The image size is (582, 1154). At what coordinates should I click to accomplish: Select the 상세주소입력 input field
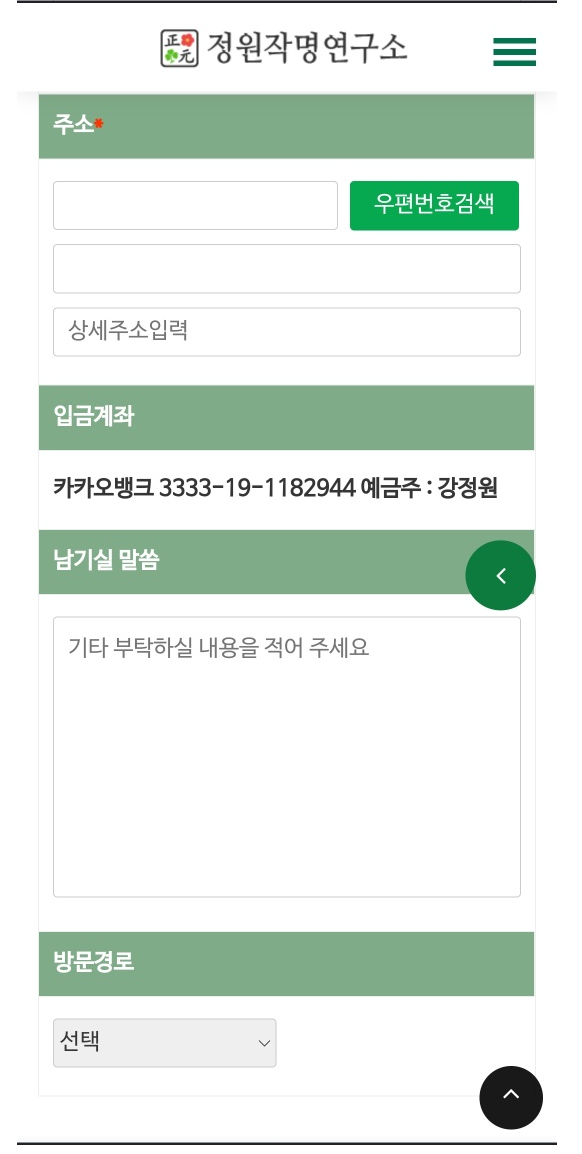(287, 332)
